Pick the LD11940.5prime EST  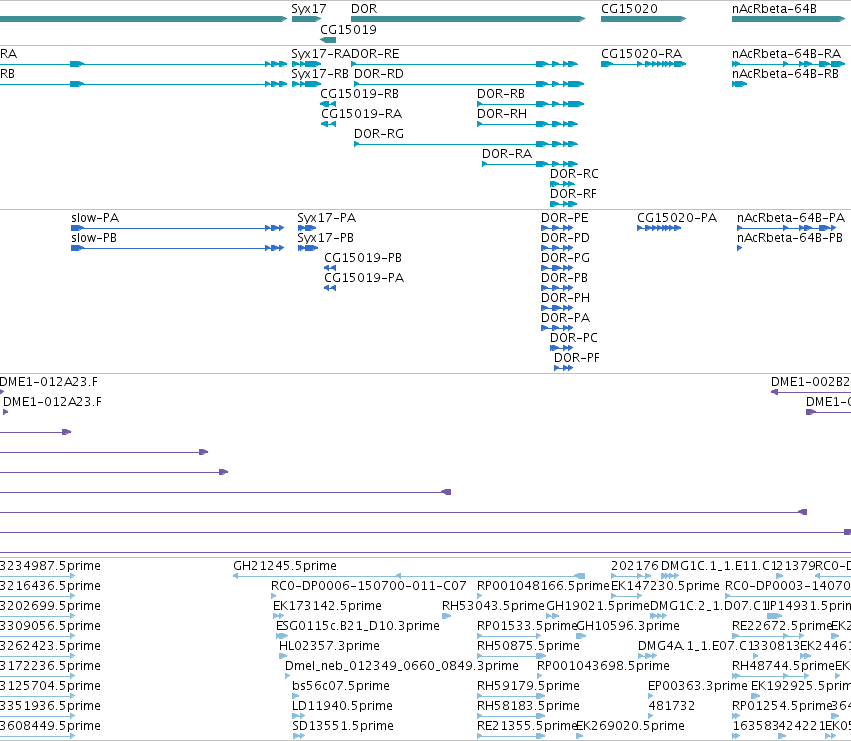click(342, 707)
